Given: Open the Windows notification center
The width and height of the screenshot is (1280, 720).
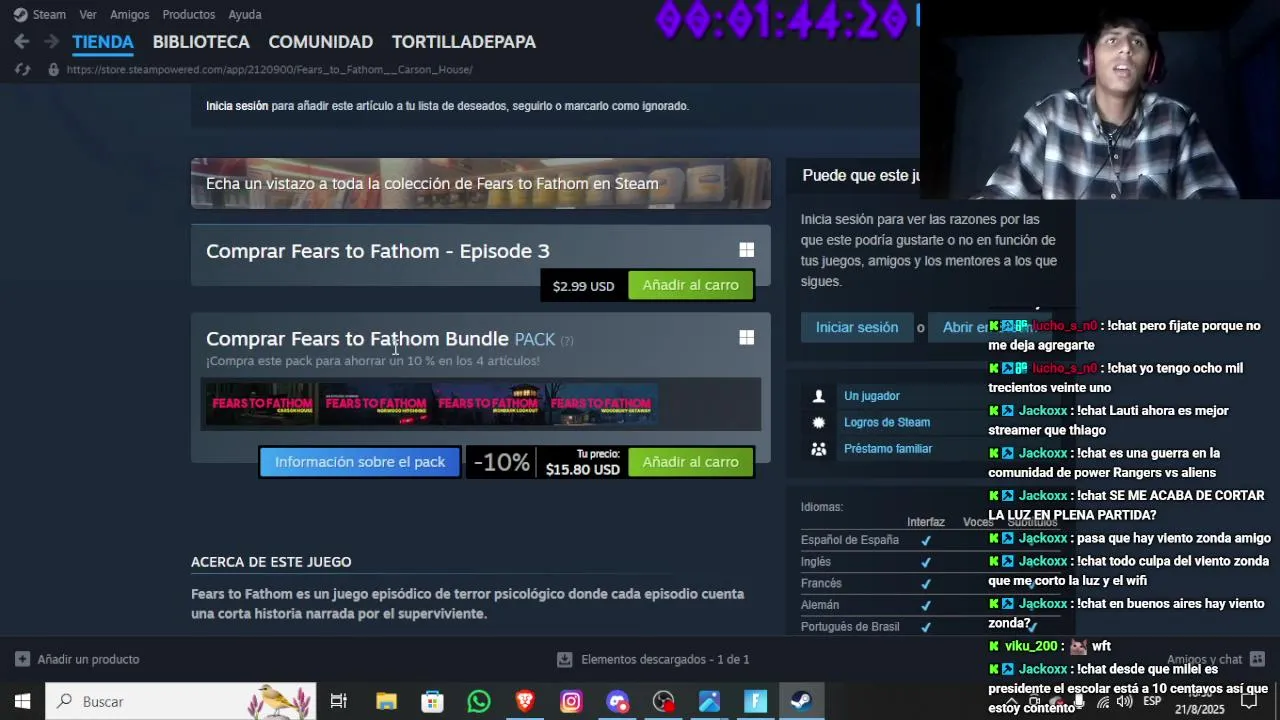Looking at the screenshot, I should click(x=1249, y=702).
